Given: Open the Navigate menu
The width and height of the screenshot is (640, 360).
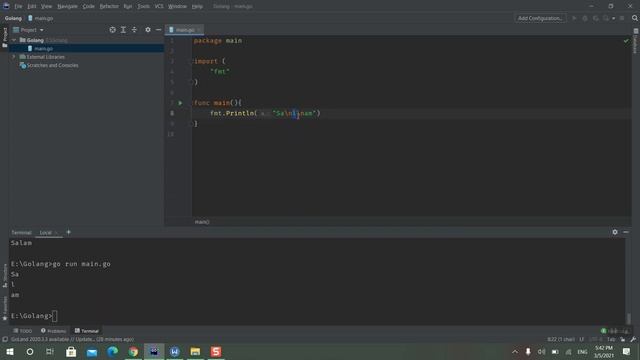Looking at the screenshot, I should [x=67, y=6].
